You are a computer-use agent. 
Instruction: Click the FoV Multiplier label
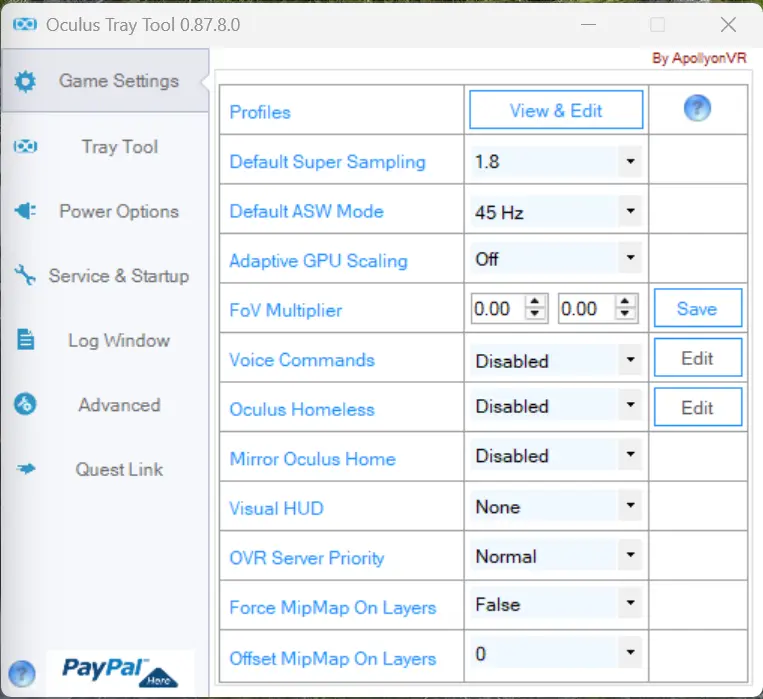(285, 310)
